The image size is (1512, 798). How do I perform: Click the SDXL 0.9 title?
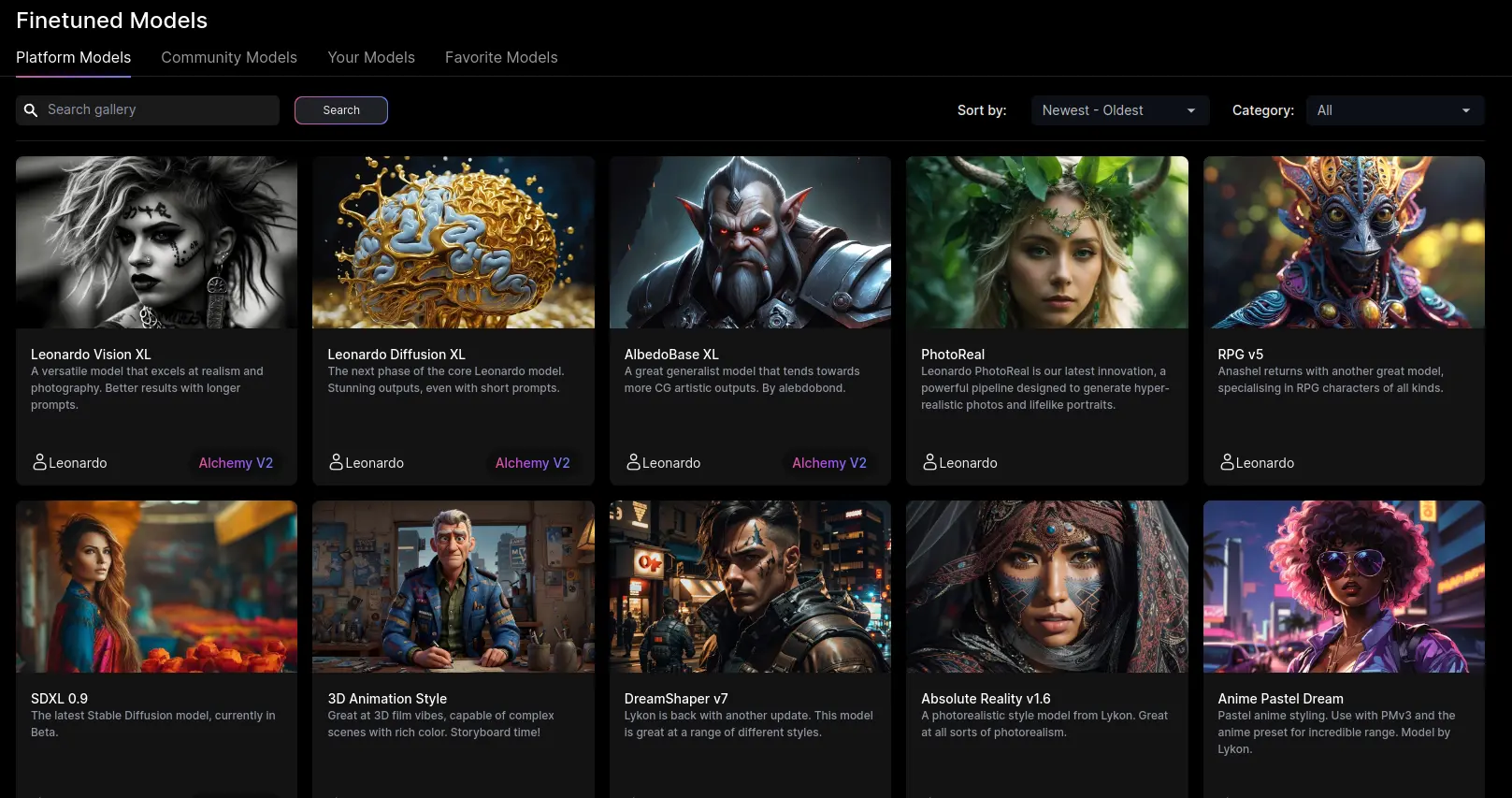(x=59, y=699)
